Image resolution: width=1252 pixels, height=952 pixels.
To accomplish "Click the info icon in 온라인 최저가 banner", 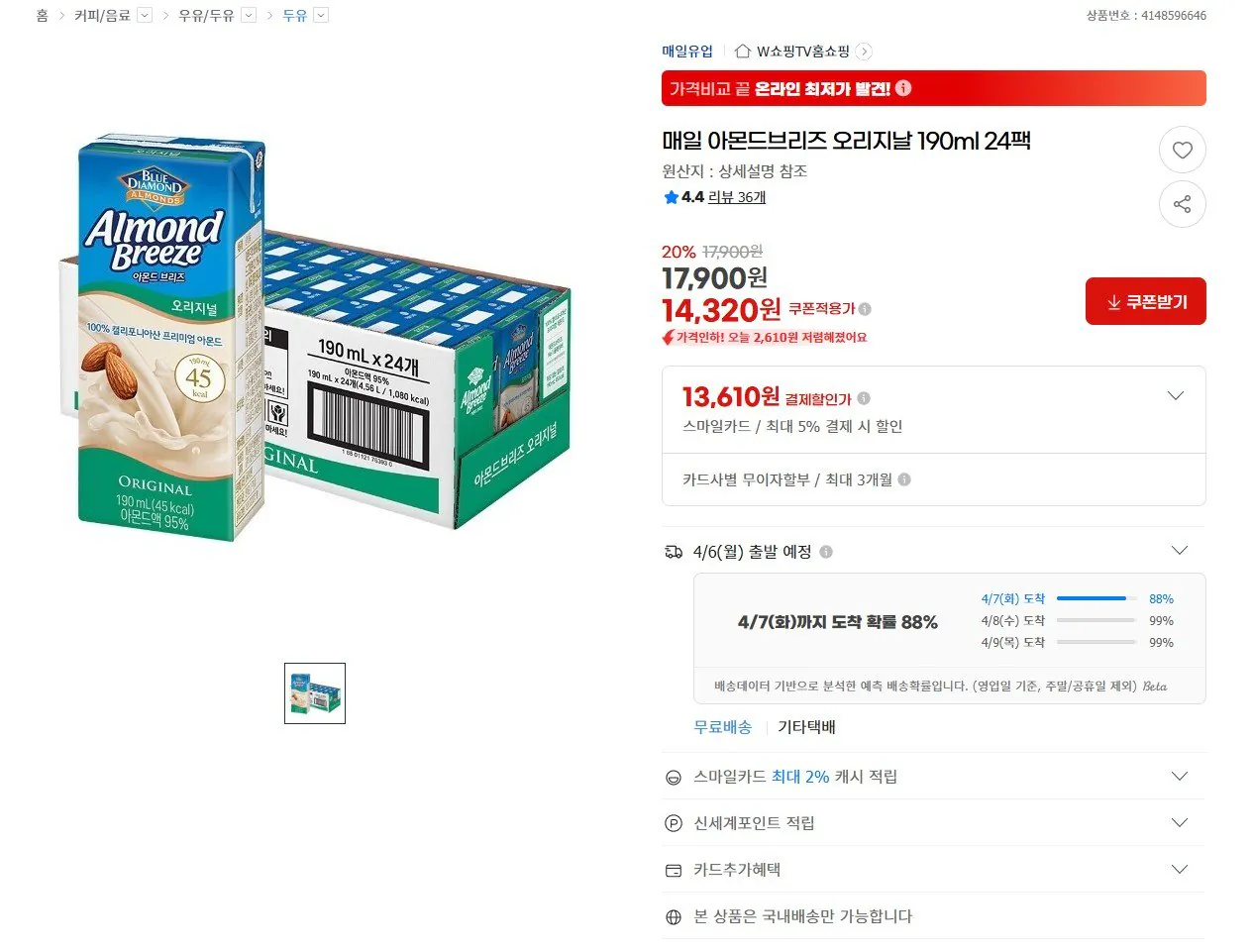I will 902,87.
